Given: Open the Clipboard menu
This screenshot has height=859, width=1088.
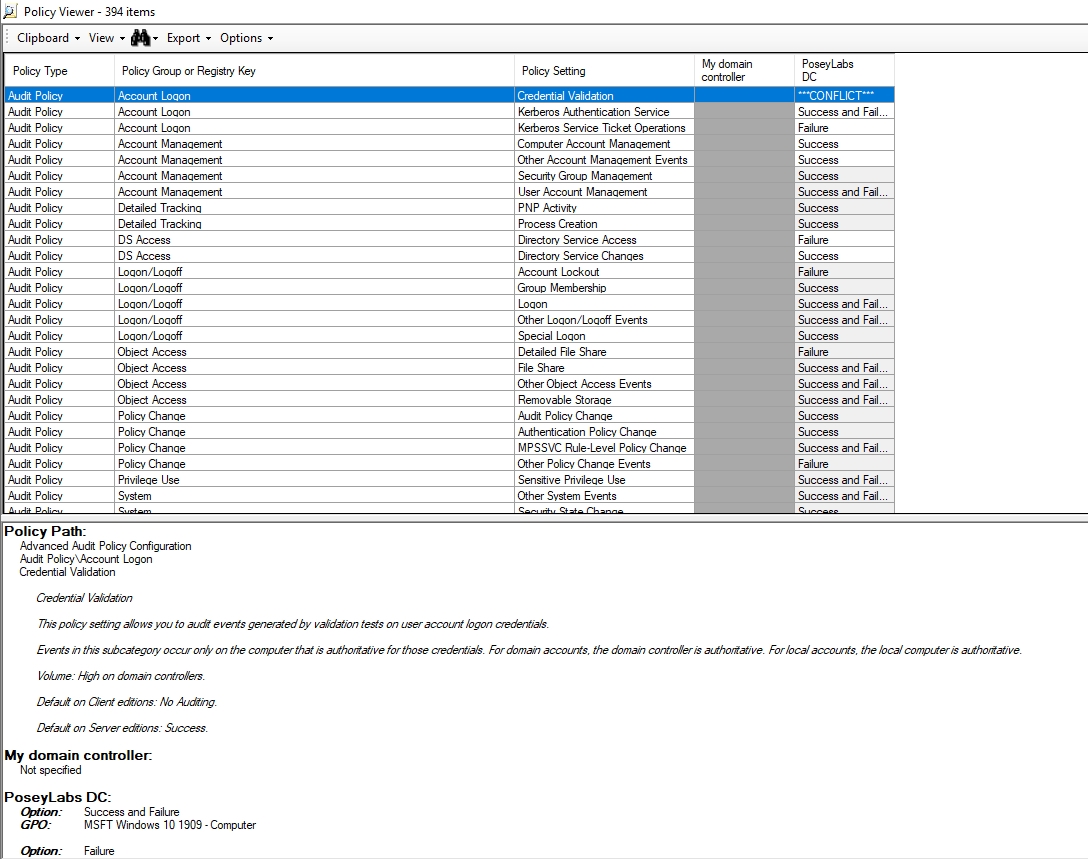Looking at the screenshot, I should [46, 37].
